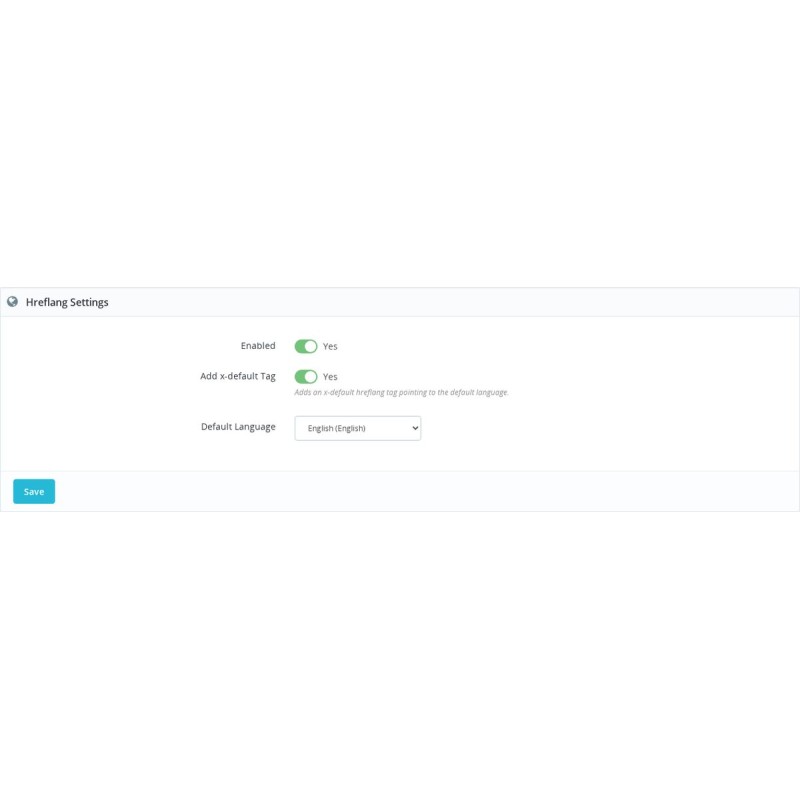Click the globe icon beside Hreflang Settings

(x=12, y=302)
